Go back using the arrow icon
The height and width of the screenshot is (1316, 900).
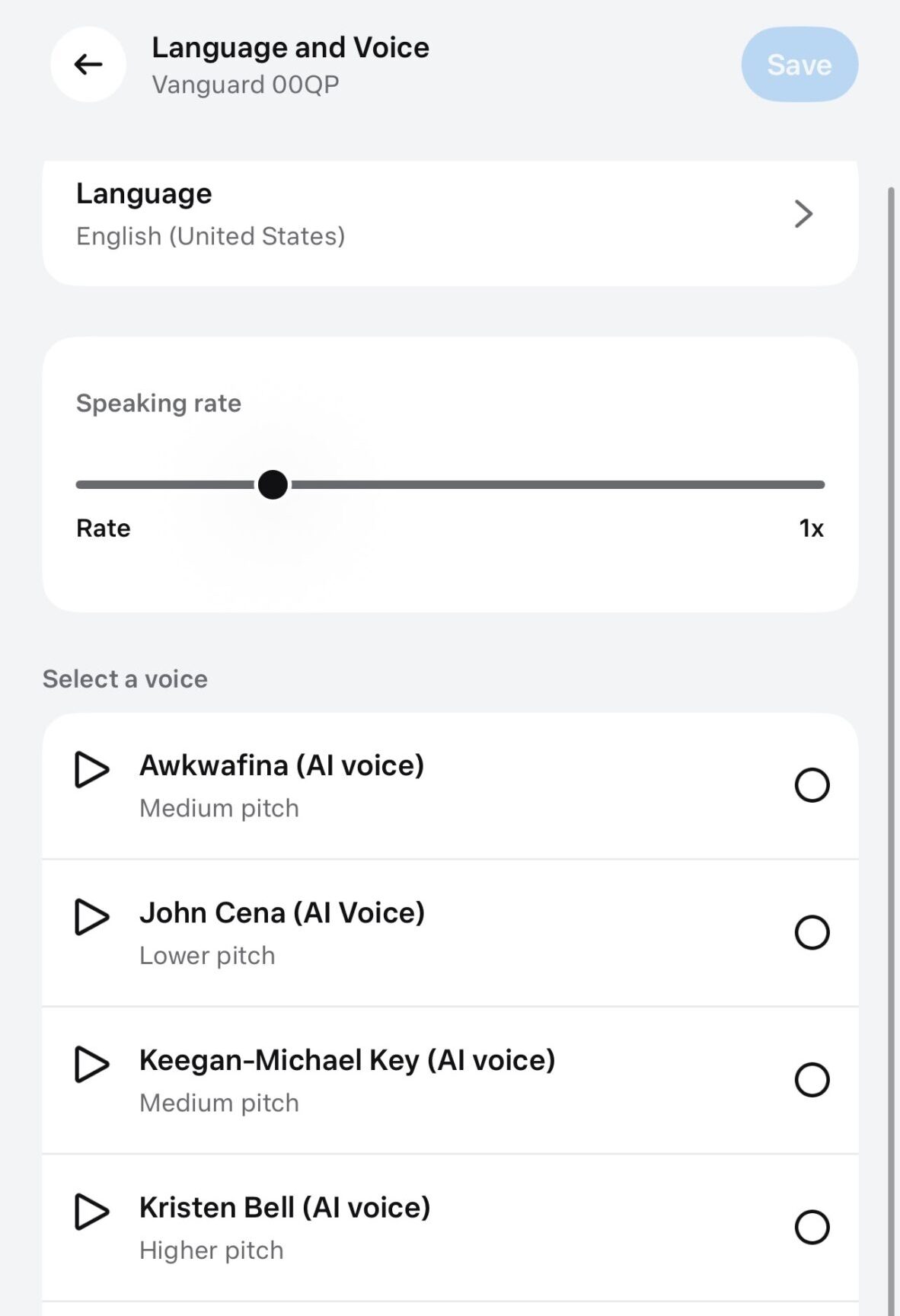click(x=88, y=65)
